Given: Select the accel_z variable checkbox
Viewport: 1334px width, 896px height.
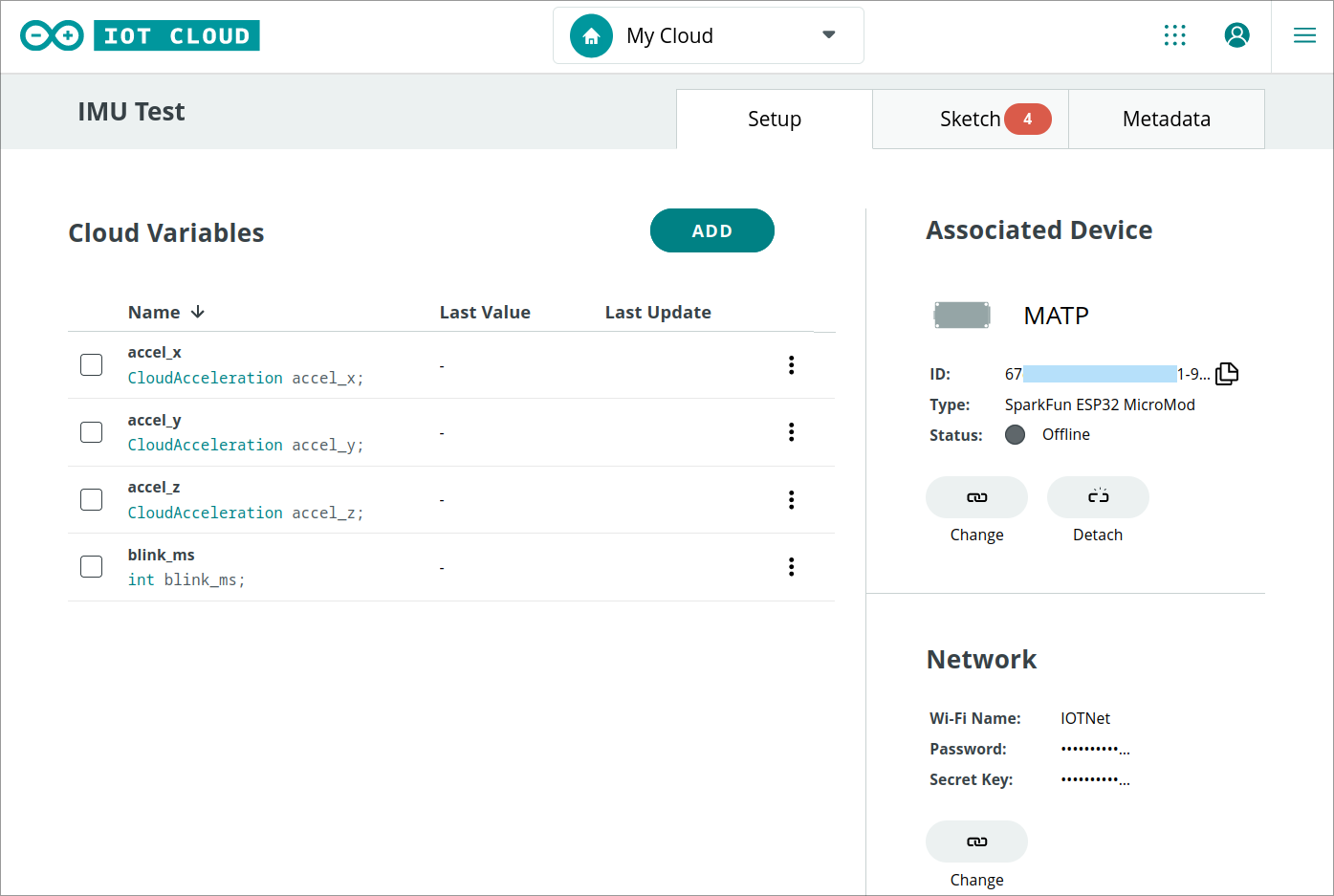Looking at the screenshot, I should click(x=91, y=498).
